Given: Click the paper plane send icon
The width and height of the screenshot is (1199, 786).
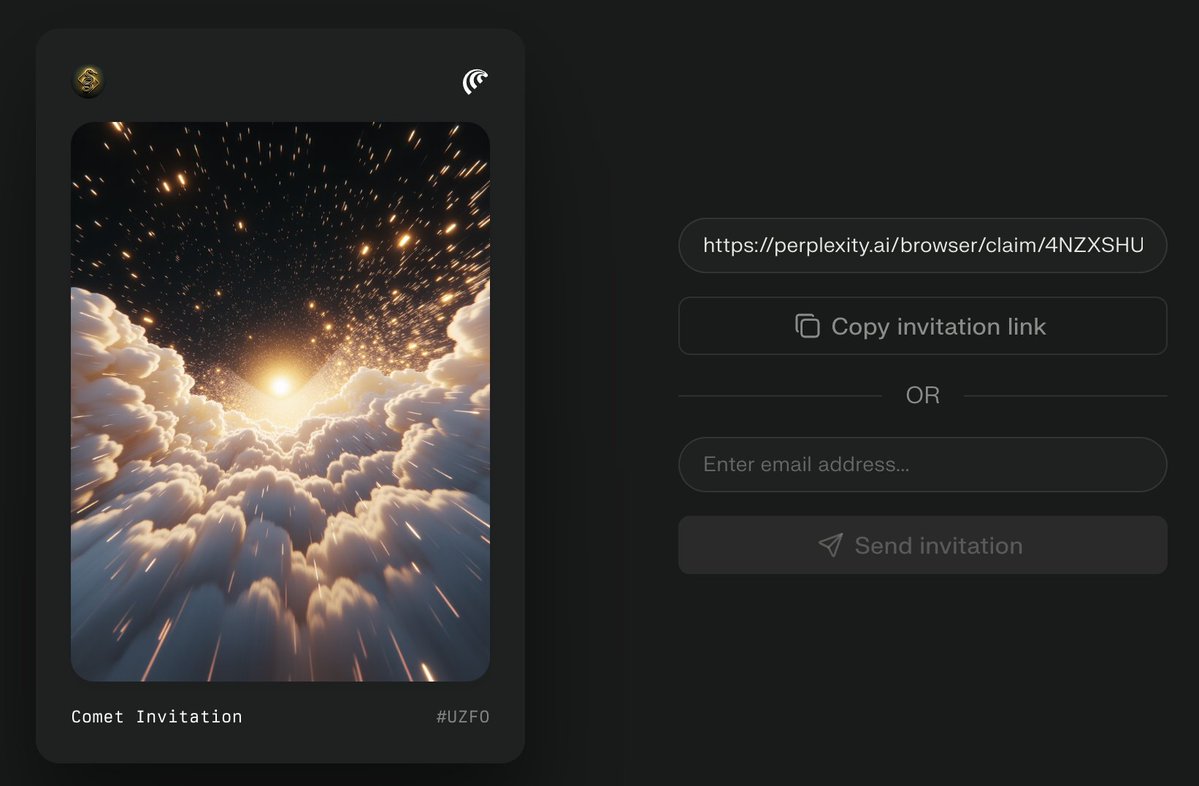Looking at the screenshot, I should click(830, 545).
